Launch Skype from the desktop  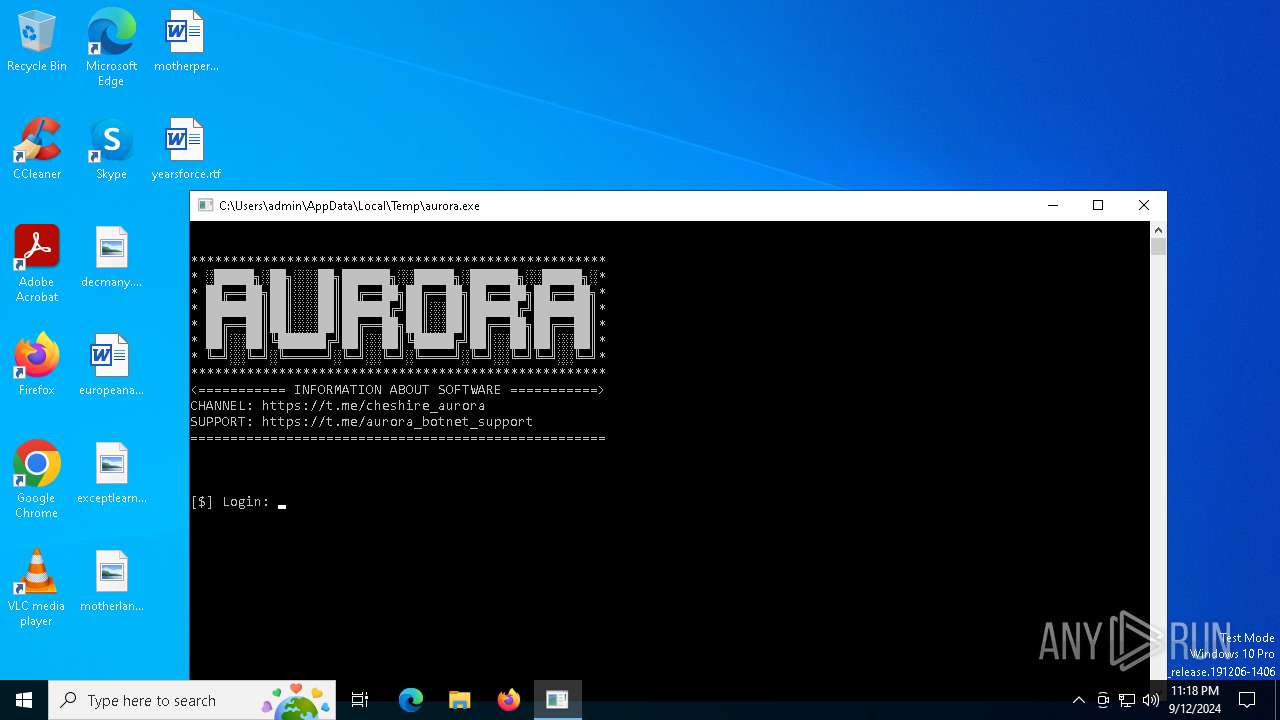click(x=111, y=150)
